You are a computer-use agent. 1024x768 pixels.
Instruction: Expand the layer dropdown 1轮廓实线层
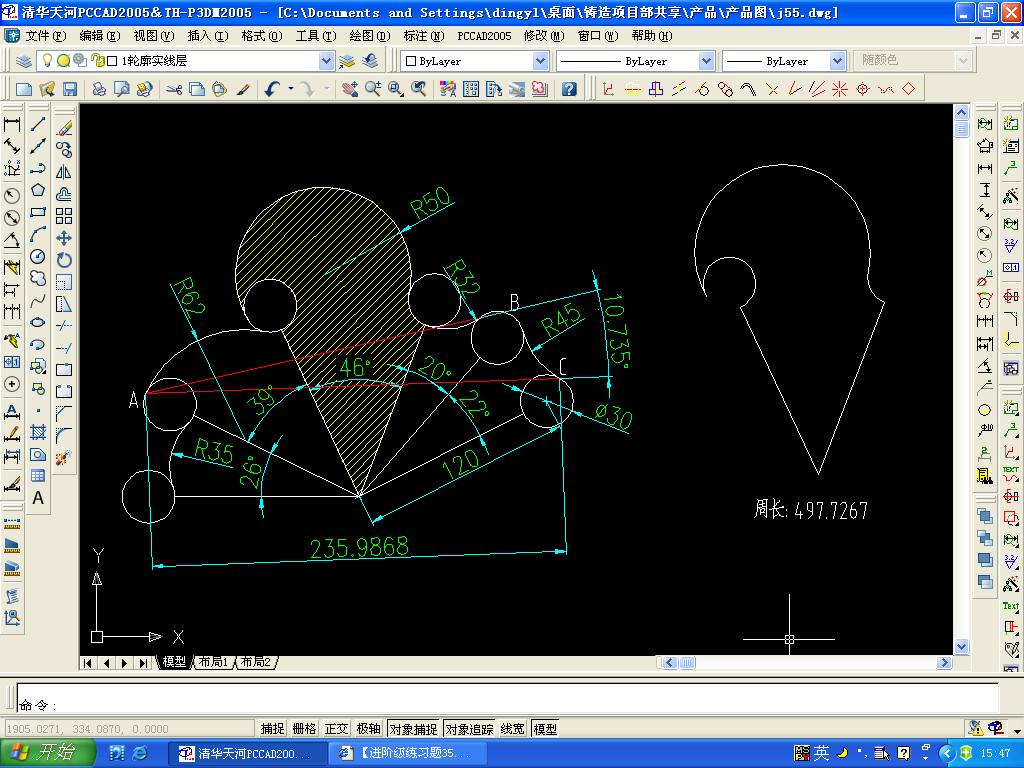(x=326, y=61)
